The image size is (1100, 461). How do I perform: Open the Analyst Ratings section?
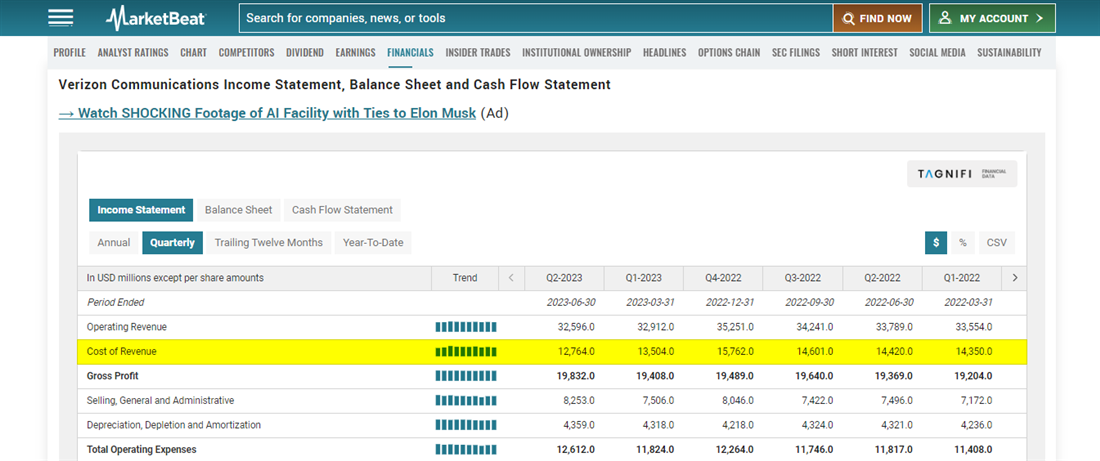[133, 53]
